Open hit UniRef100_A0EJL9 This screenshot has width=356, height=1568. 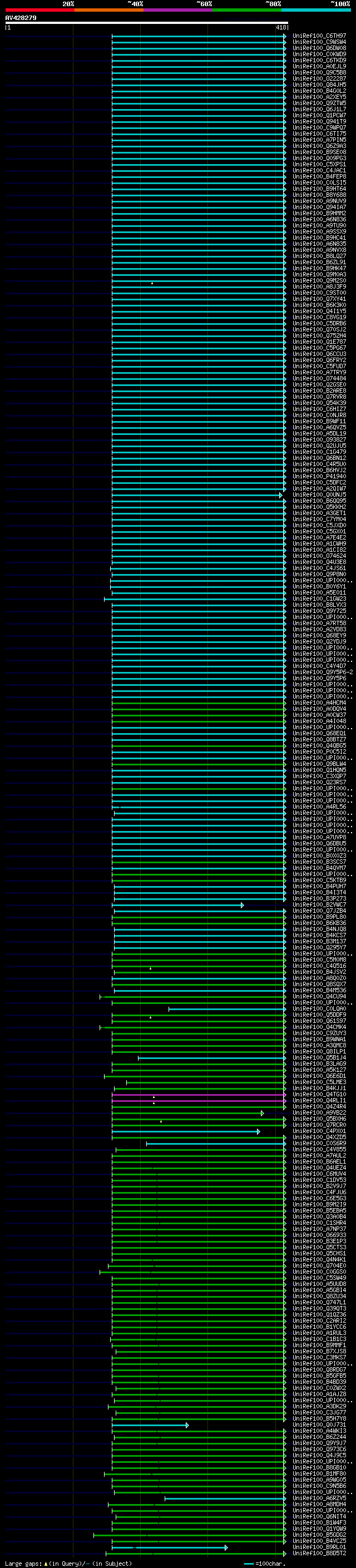(319, 66)
